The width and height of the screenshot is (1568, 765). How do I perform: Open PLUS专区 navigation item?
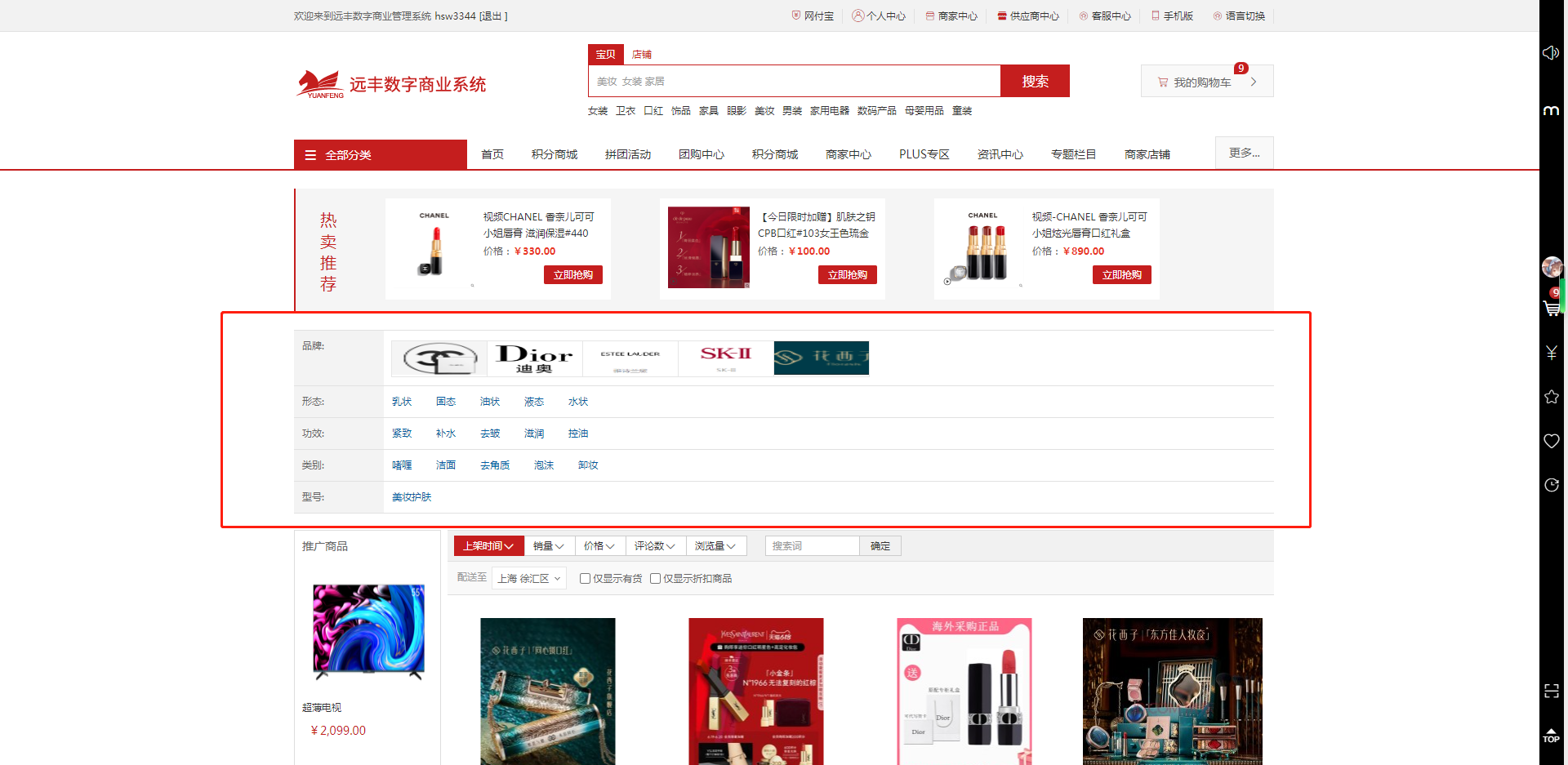pyautogui.click(x=924, y=154)
